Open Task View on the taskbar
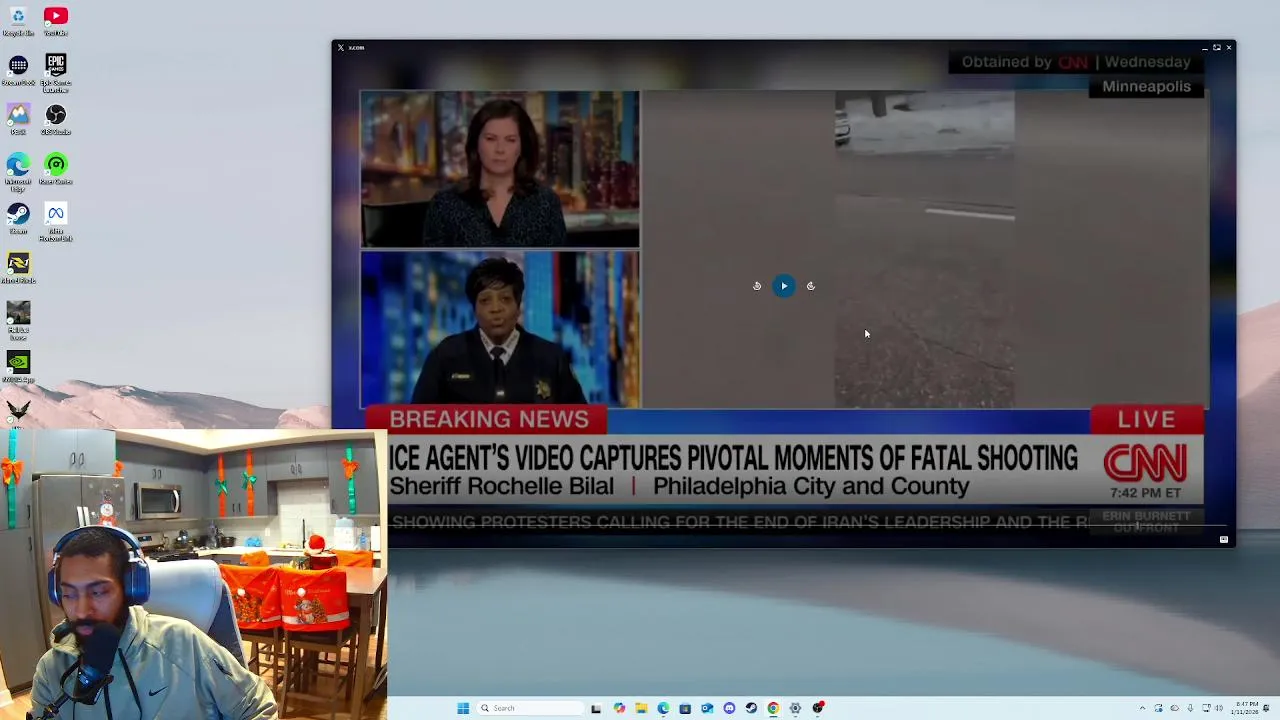The height and width of the screenshot is (720, 1280). (595, 708)
